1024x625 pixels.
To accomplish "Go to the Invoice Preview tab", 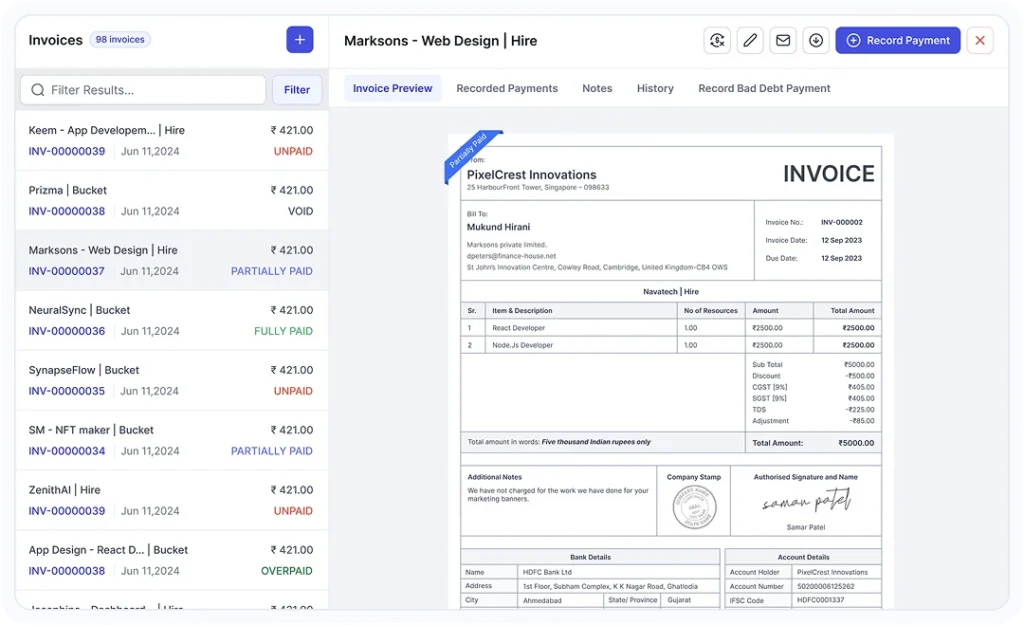I will 392,88.
